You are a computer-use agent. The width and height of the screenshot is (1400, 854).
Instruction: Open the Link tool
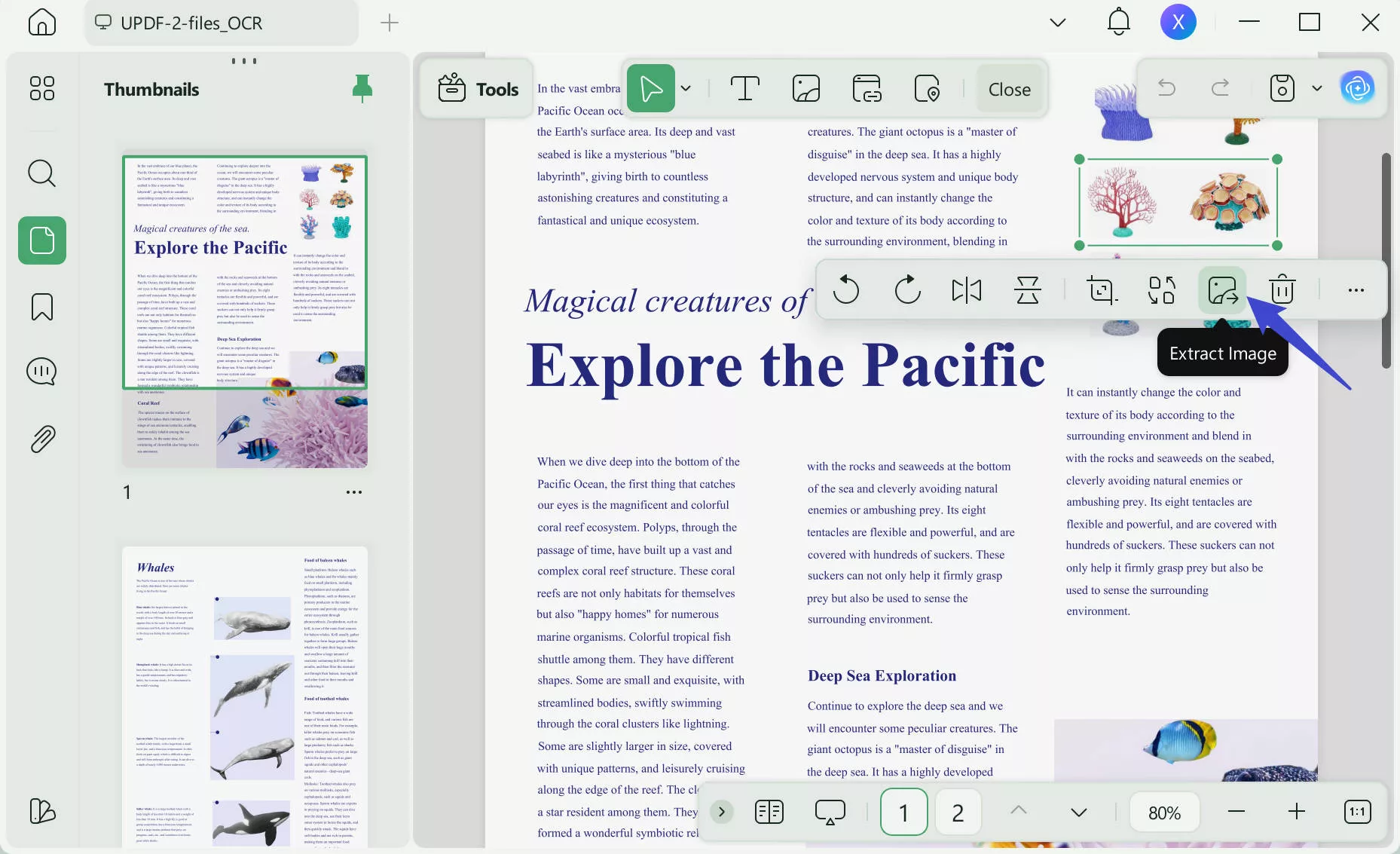[x=867, y=88]
